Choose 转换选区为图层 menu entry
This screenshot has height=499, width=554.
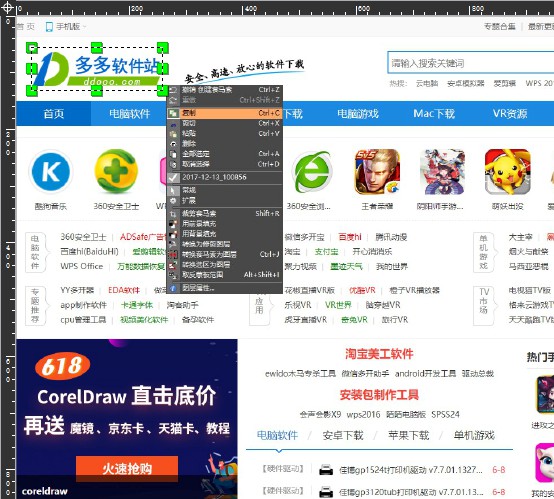click(x=224, y=265)
